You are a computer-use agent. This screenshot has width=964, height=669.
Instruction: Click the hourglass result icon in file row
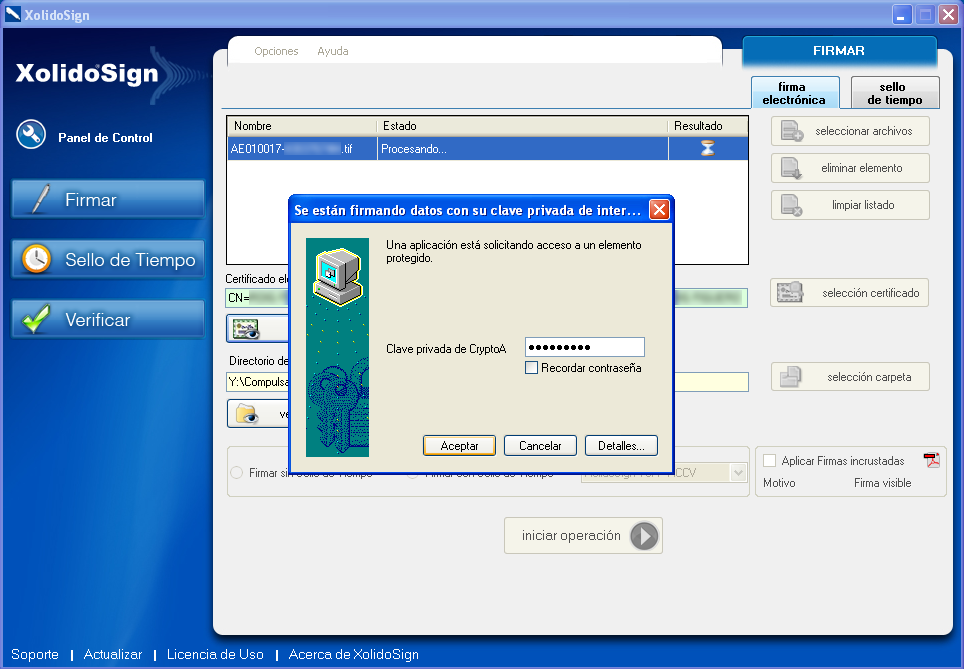click(708, 148)
